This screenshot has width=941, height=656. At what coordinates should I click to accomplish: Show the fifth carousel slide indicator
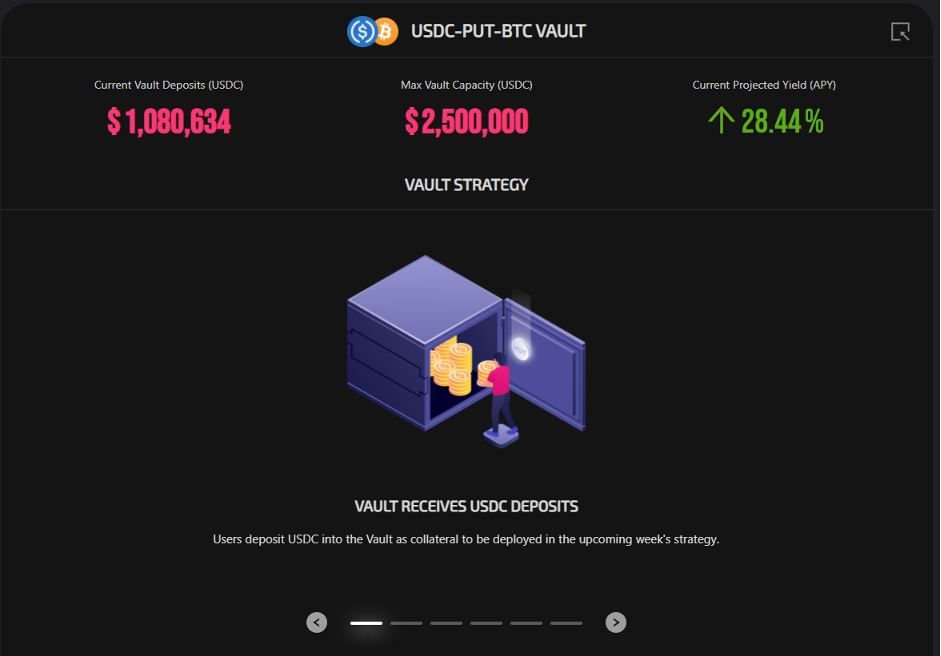tap(526, 623)
